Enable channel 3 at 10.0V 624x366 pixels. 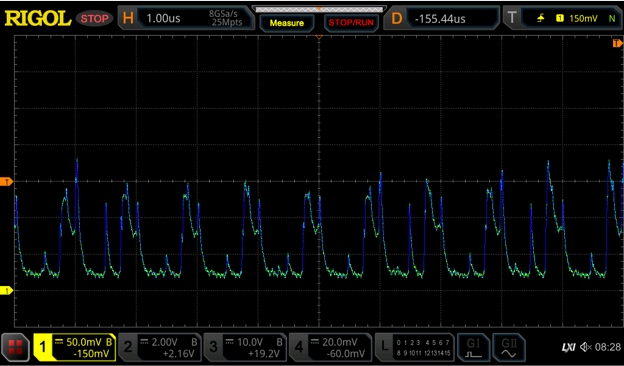tap(245, 347)
